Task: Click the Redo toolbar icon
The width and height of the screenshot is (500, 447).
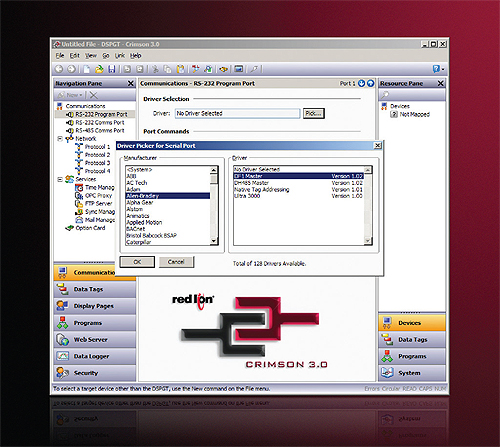Action: 140,69
